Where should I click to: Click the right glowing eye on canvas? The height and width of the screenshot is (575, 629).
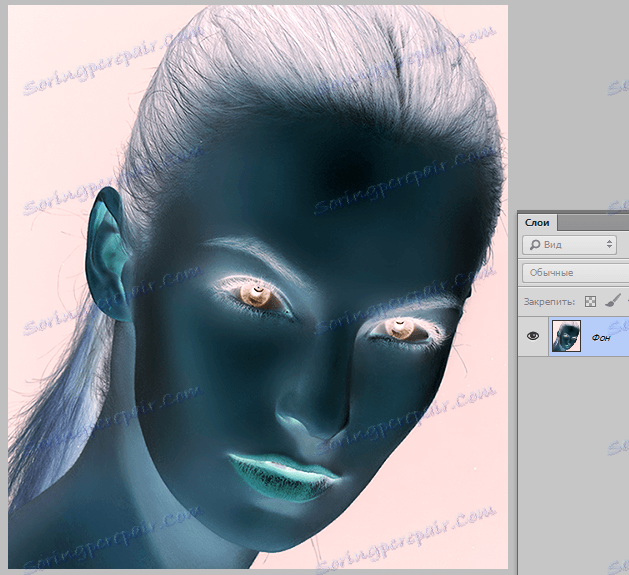[x=401, y=327]
